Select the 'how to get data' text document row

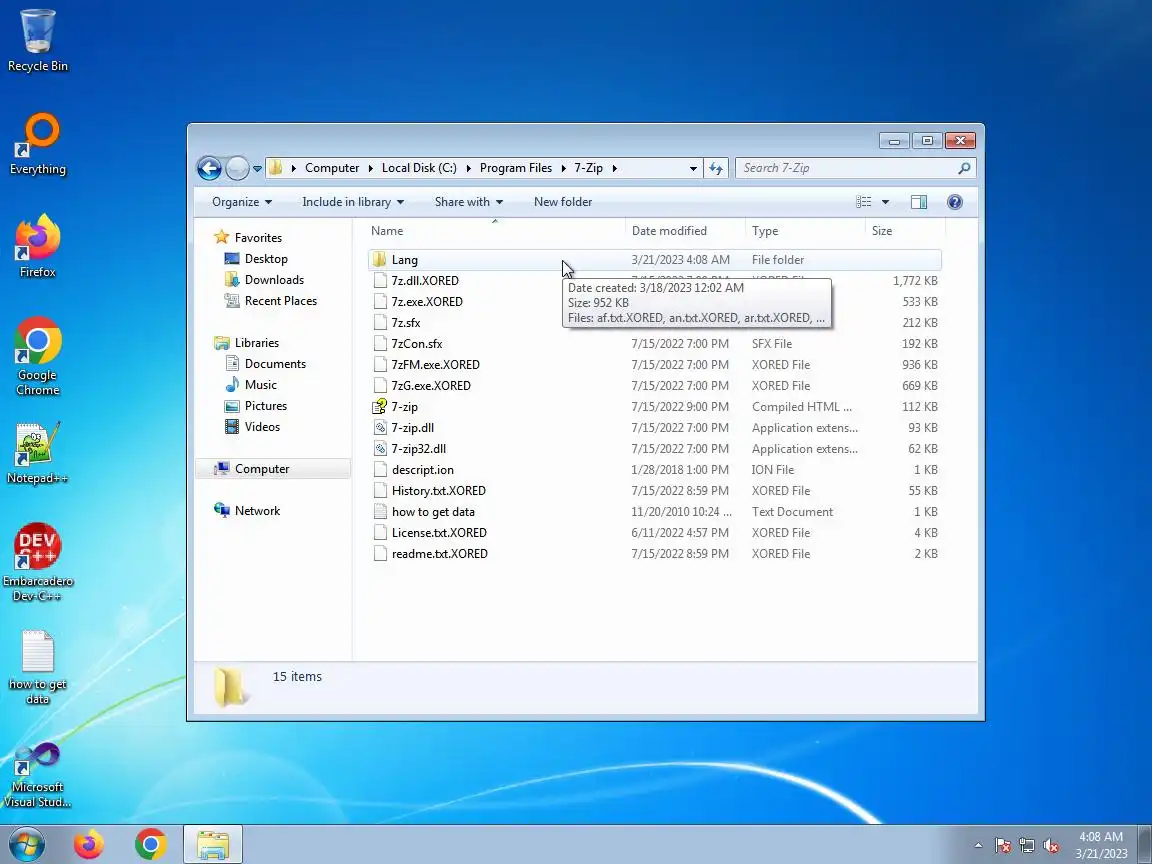[654, 512]
